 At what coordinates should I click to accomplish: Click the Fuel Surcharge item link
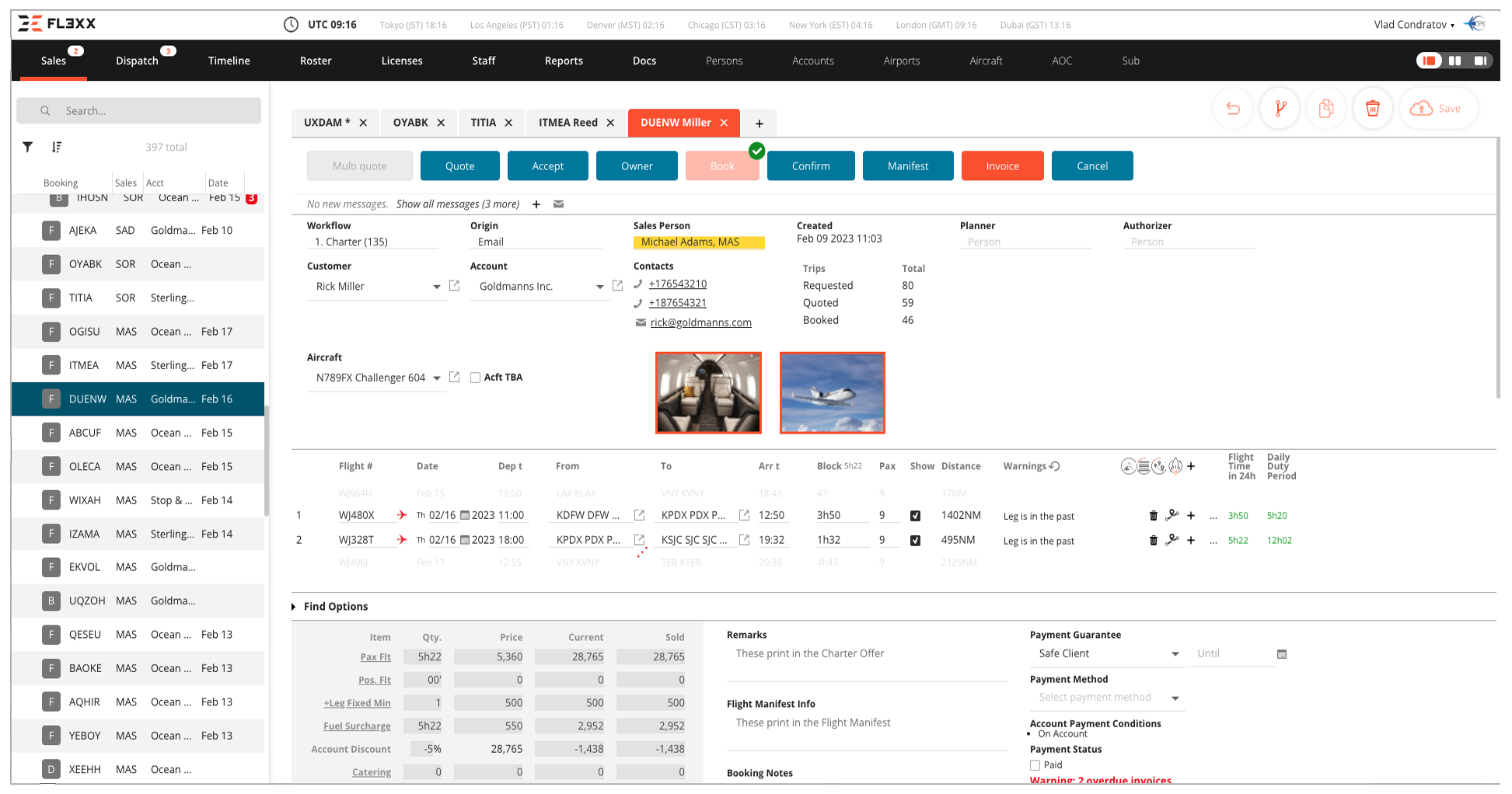[357, 726]
